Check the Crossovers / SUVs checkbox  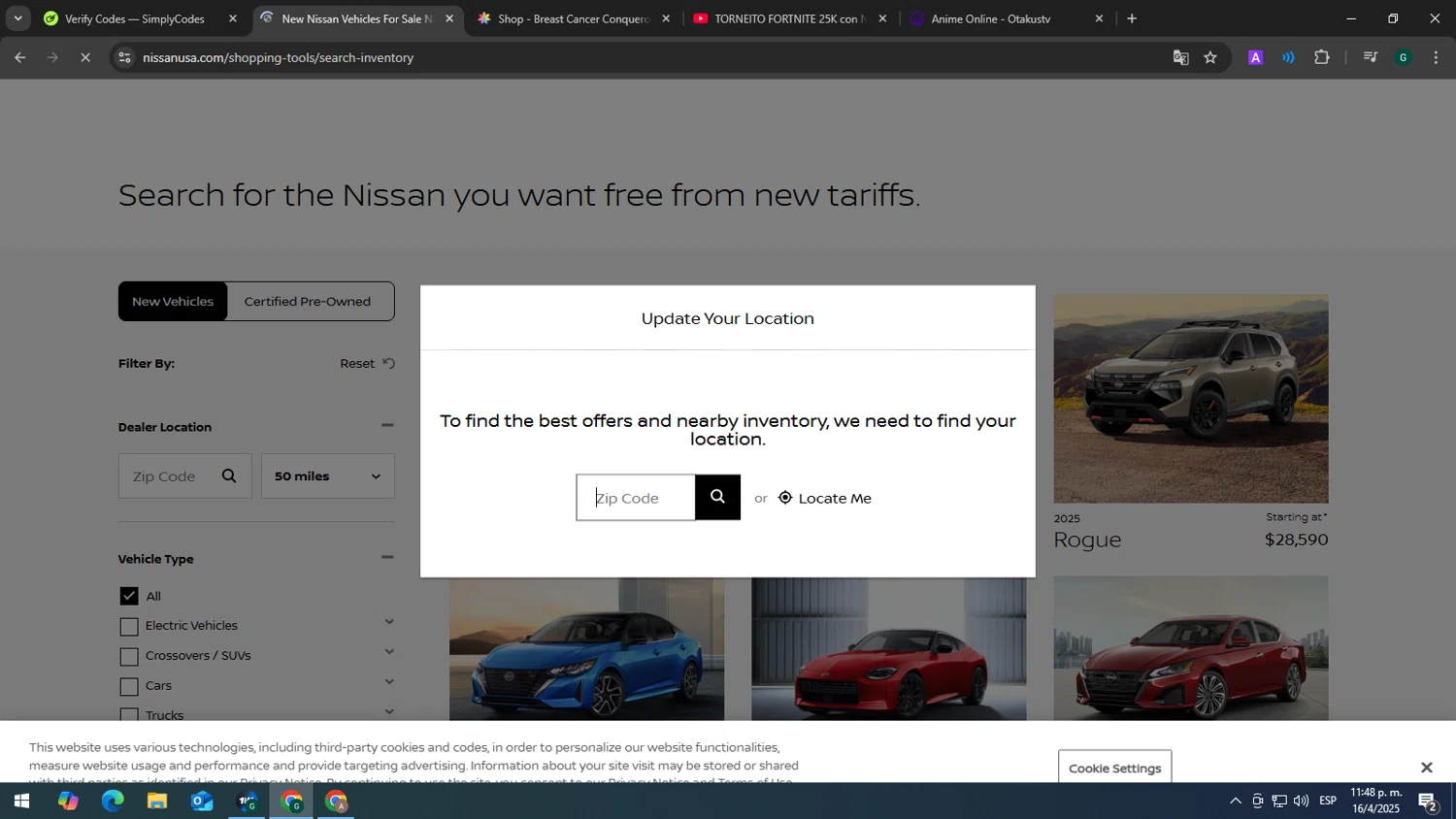129,656
